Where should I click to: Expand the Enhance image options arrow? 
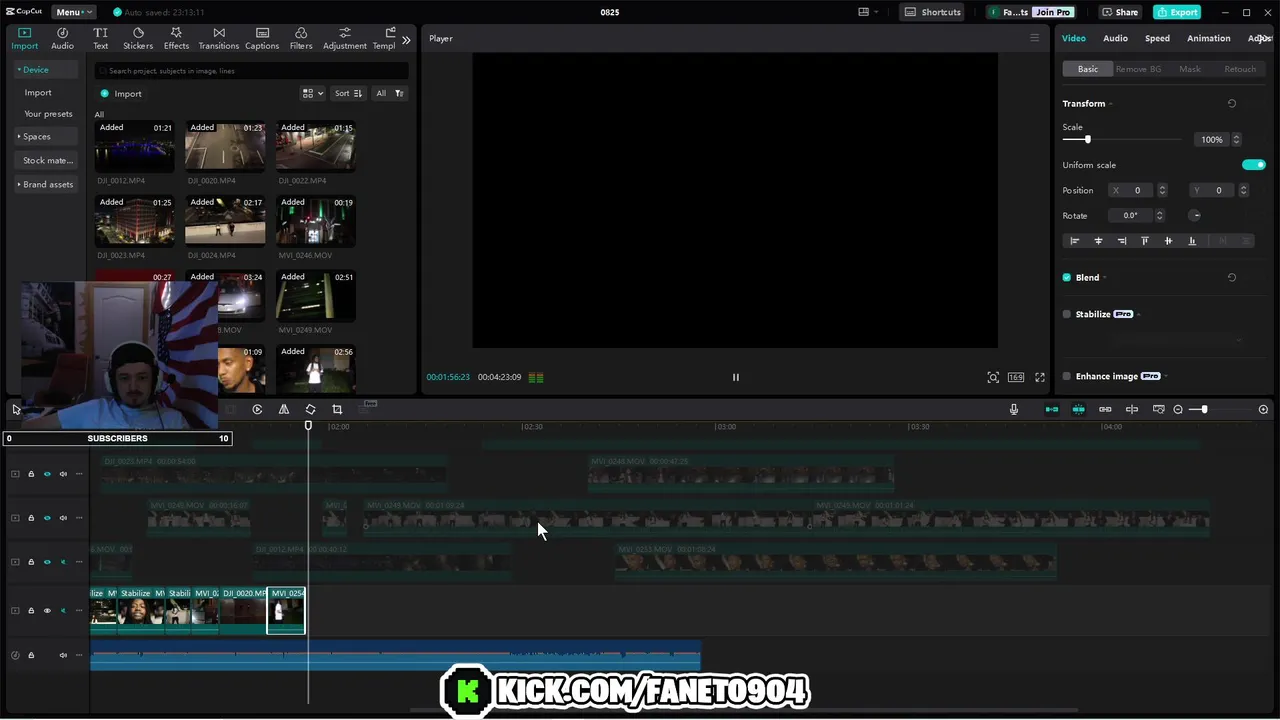(x=1166, y=376)
